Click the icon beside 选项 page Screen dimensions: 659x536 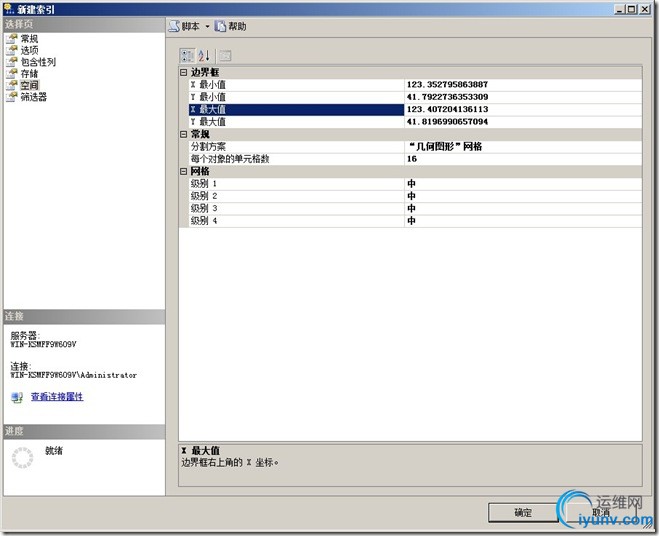(12, 50)
